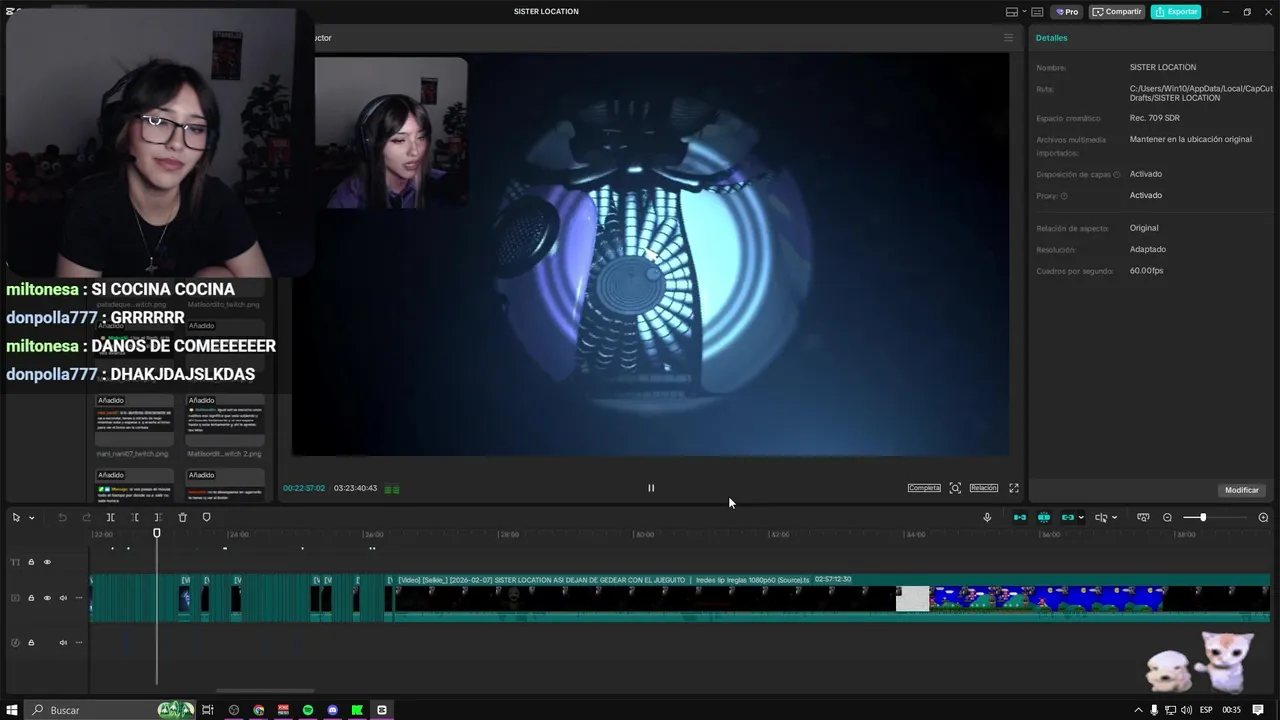The image size is (1280, 720).
Task: Hide the main video track eye icon
Action: click(47, 598)
